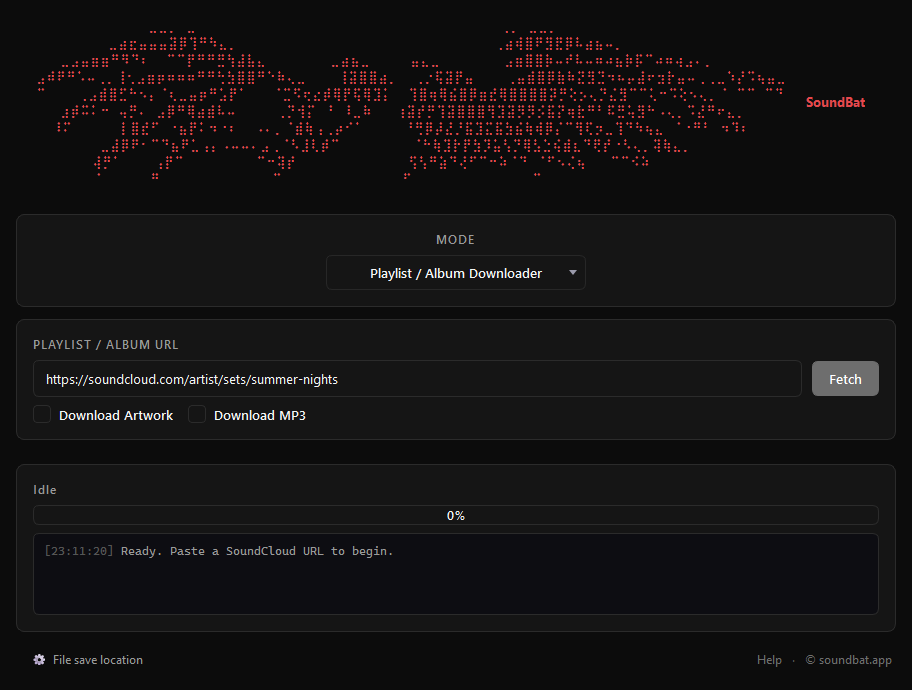The image size is (912, 690).
Task: Enable the Download Artwork checkbox
Action: coord(42,415)
